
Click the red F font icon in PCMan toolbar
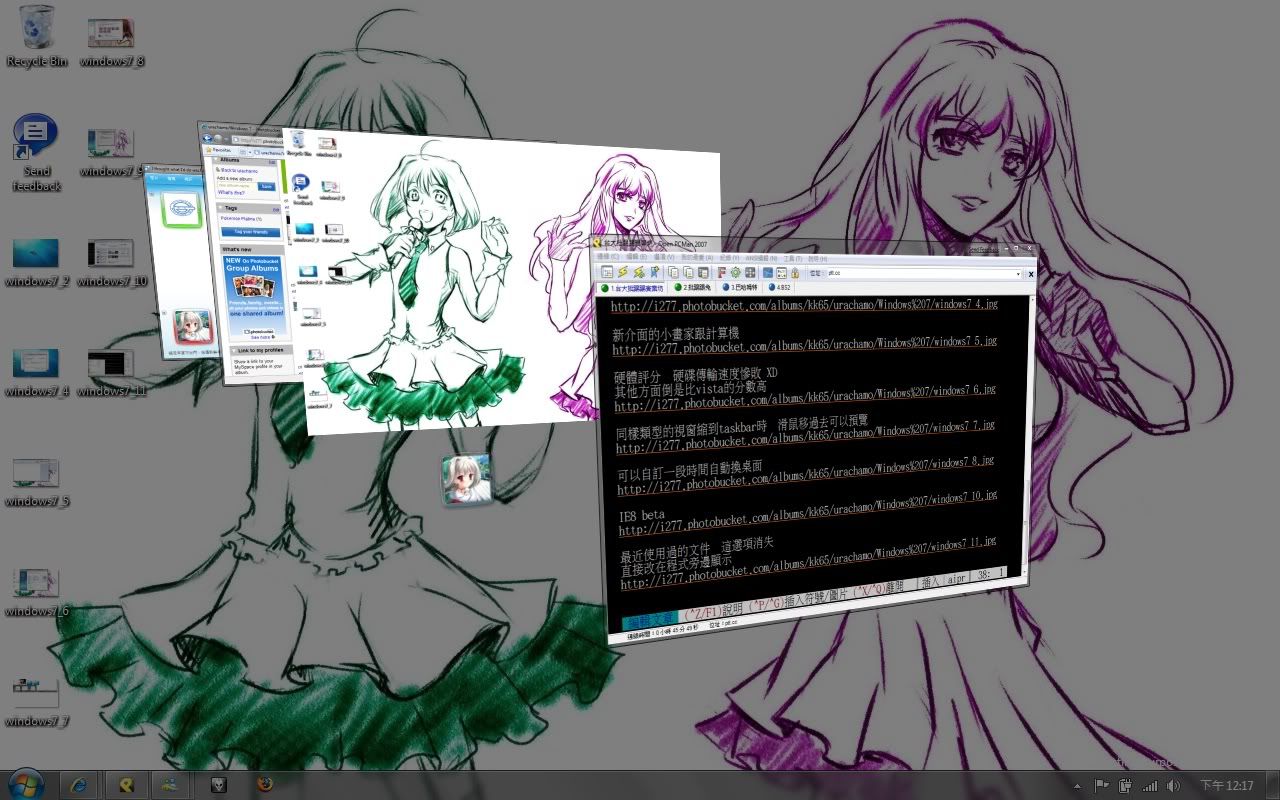(720, 273)
